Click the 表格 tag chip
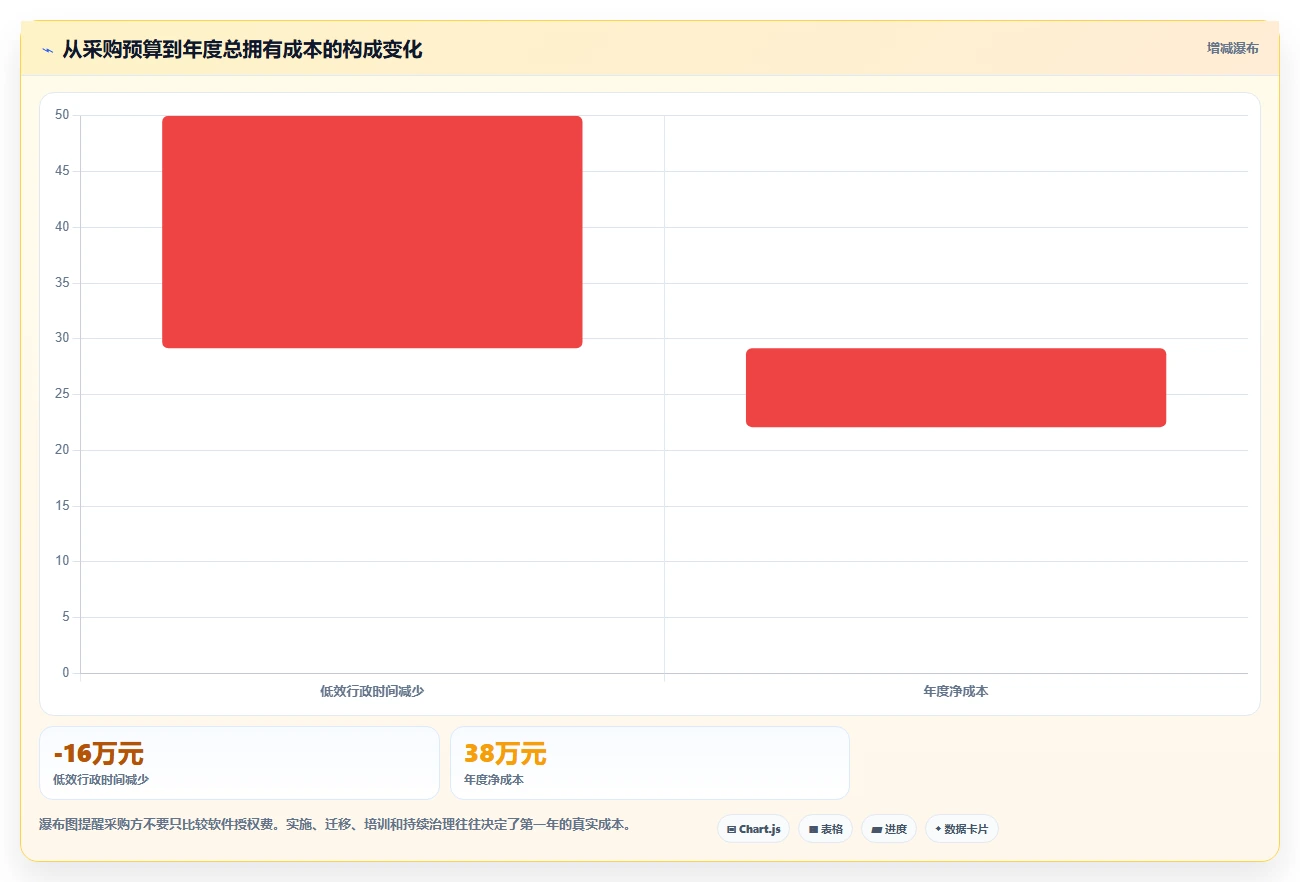The image size is (1300, 882). pos(825,829)
